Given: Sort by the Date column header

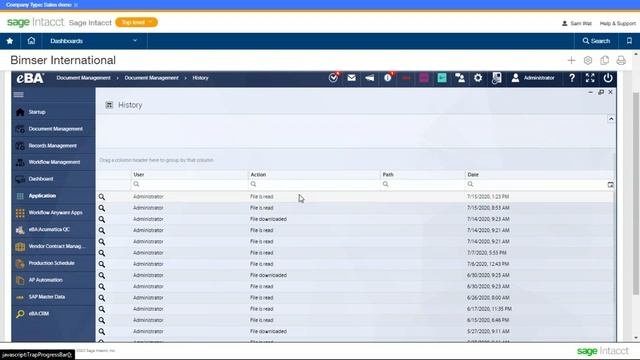Looking at the screenshot, I should click(x=540, y=174).
